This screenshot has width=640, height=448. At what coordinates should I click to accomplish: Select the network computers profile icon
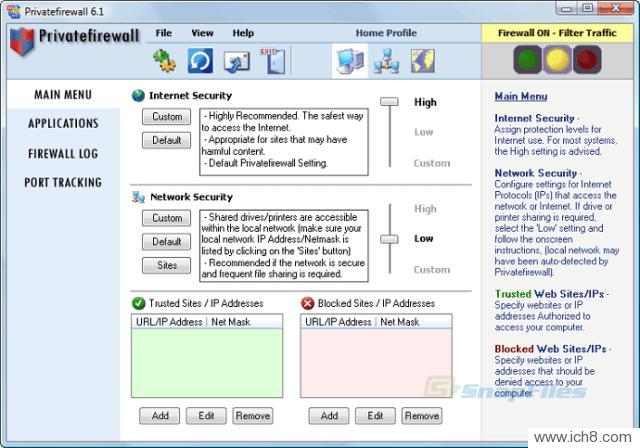coord(386,62)
